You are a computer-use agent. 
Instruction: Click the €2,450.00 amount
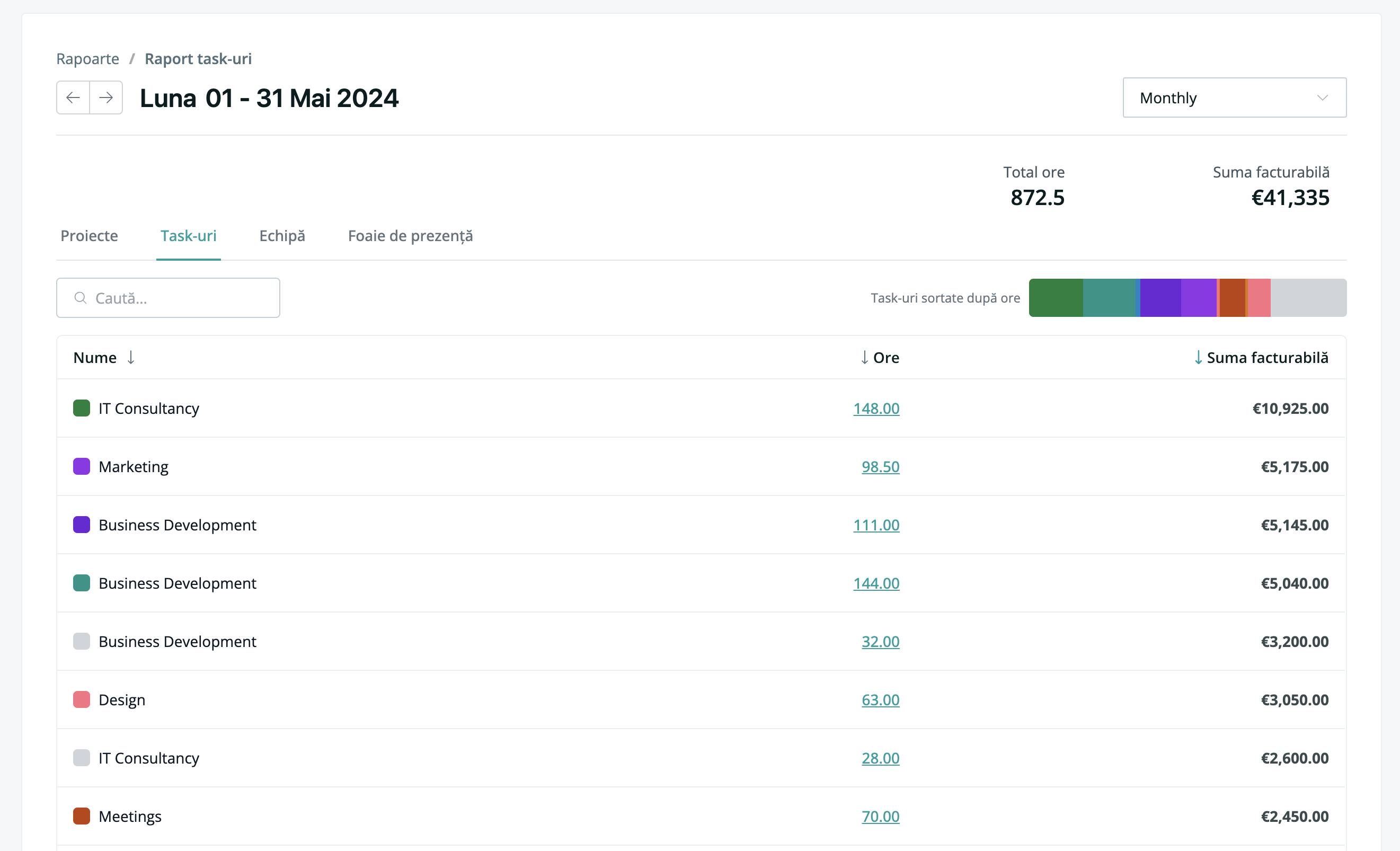[x=1295, y=817]
